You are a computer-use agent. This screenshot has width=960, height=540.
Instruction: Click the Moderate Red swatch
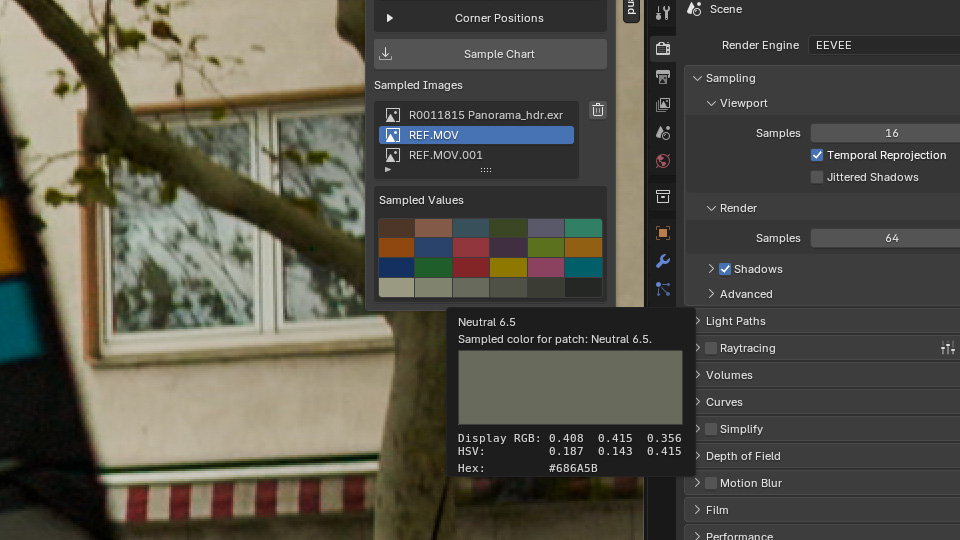[x=471, y=247]
